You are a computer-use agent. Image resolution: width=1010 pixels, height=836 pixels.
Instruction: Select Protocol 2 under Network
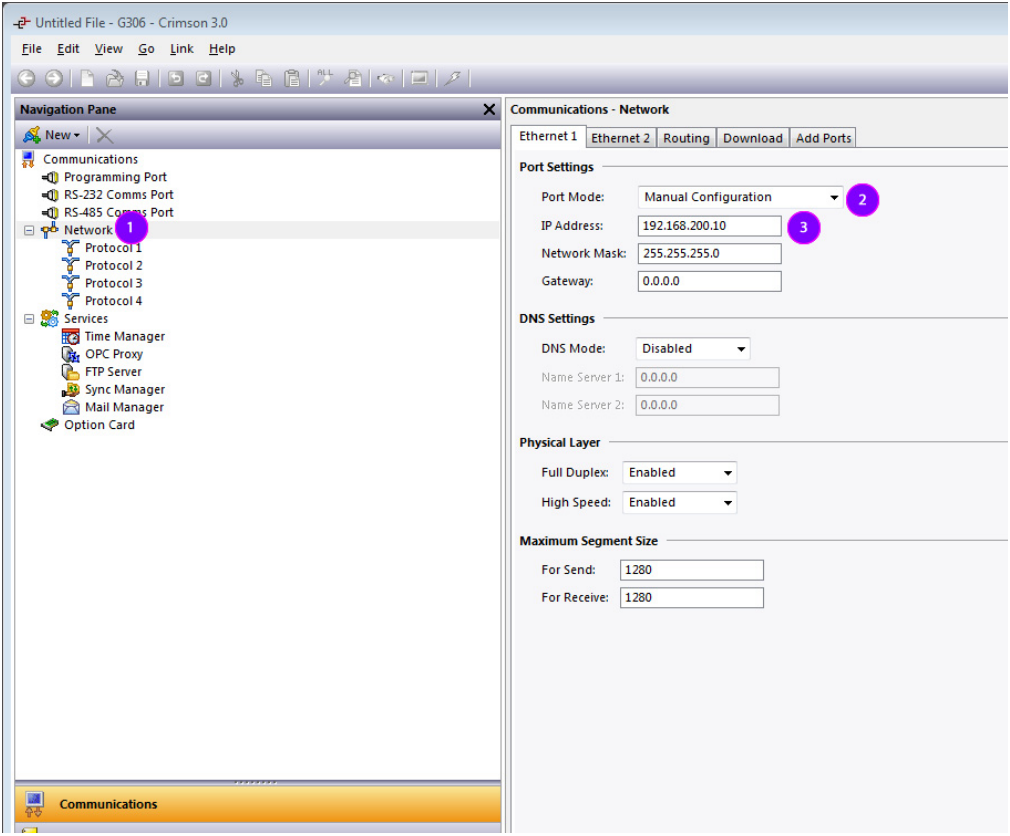coord(113,266)
